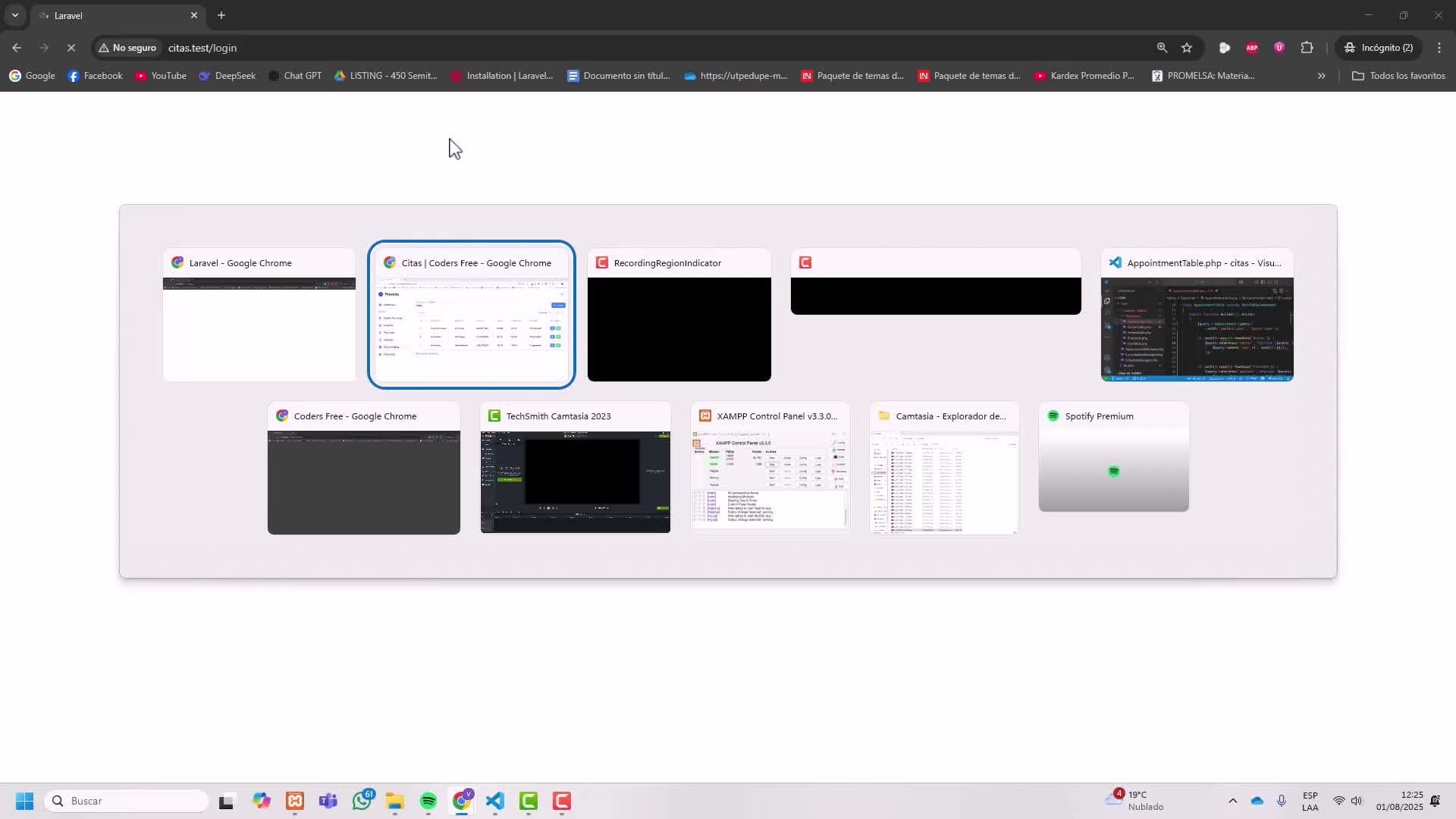This screenshot has width=1456, height=819.
Task: Open clock and calendar 12:25
Action: click(x=1399, y=801)
